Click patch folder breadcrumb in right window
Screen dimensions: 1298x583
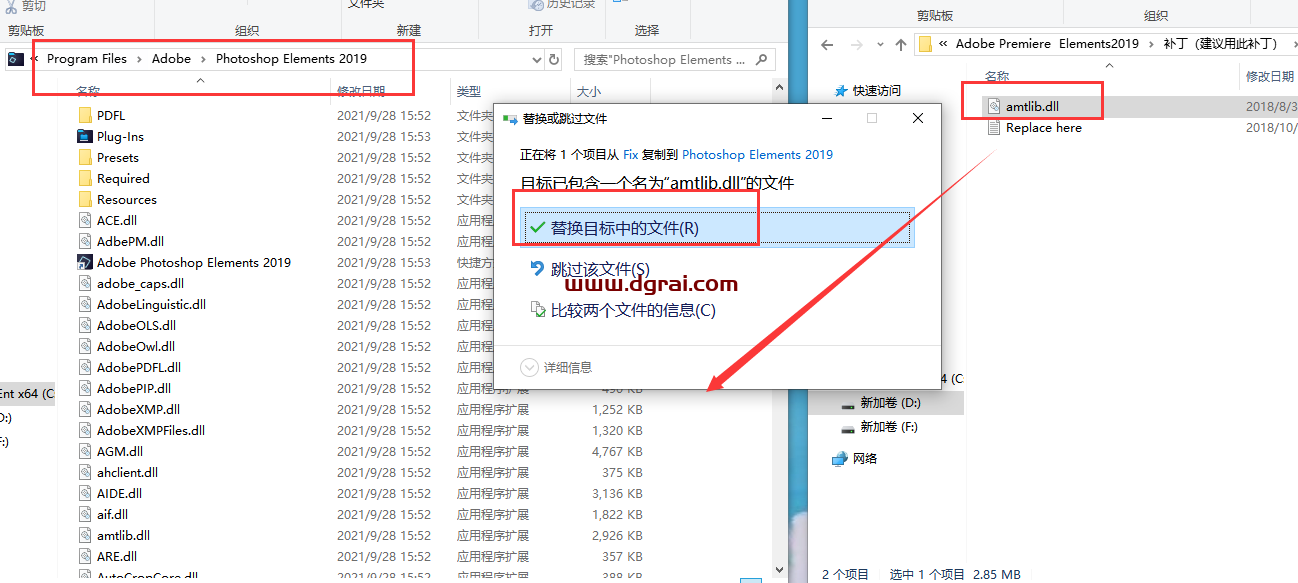(1220, 44)
